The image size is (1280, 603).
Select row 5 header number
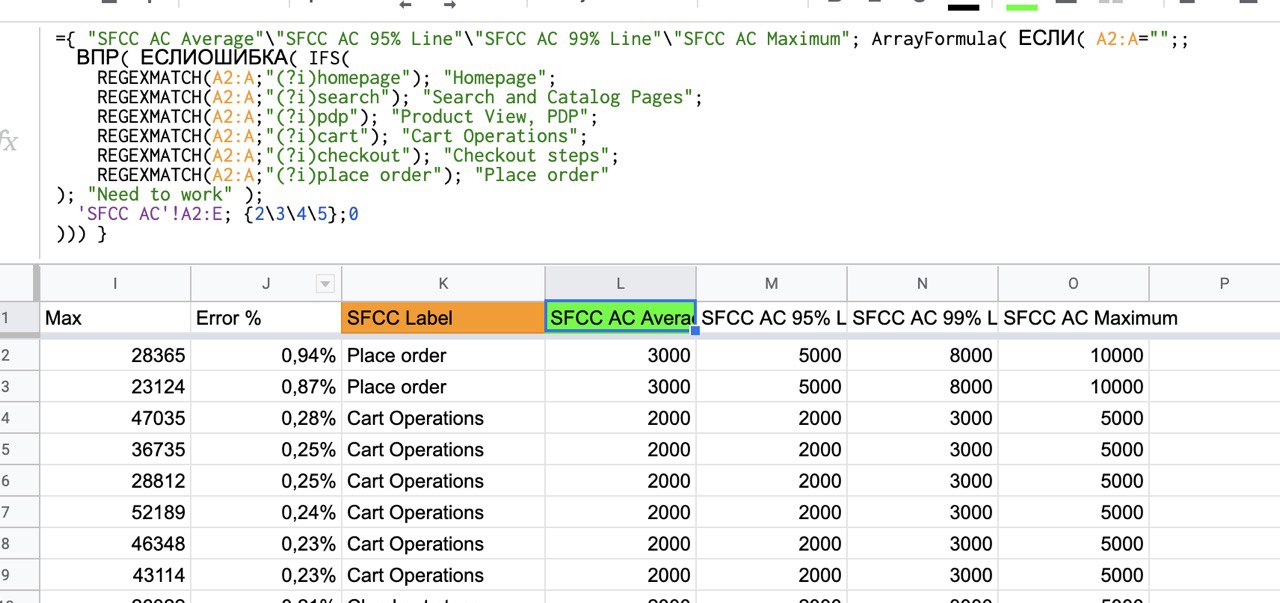coord(6,450)
